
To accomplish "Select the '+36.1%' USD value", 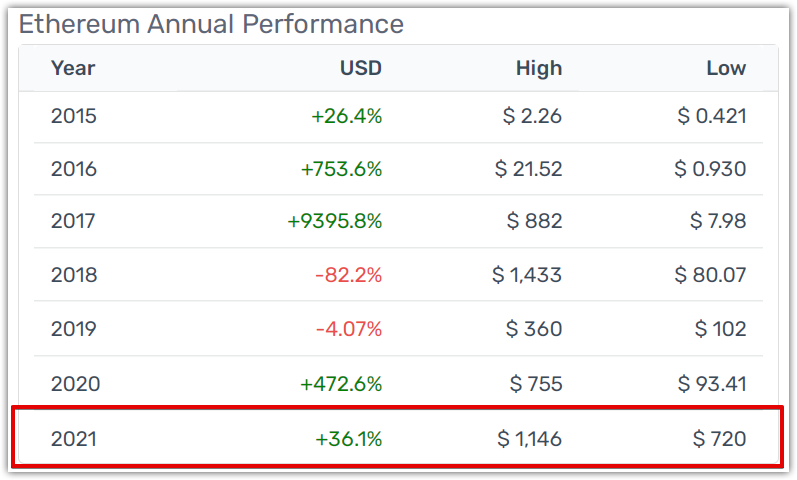I will (348, 439).
